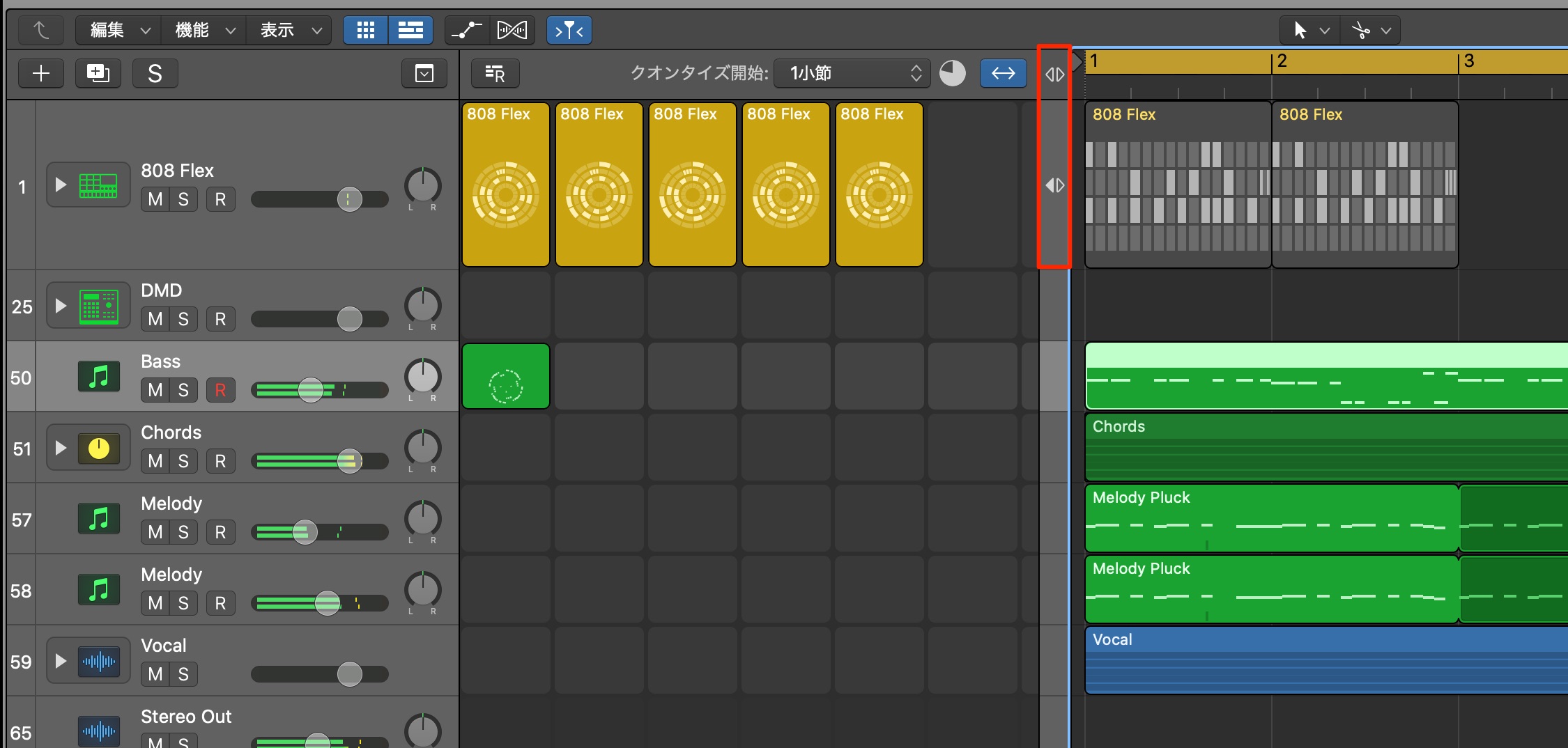
Task: Click the Catch Playhead button
Action: point(569,30)
